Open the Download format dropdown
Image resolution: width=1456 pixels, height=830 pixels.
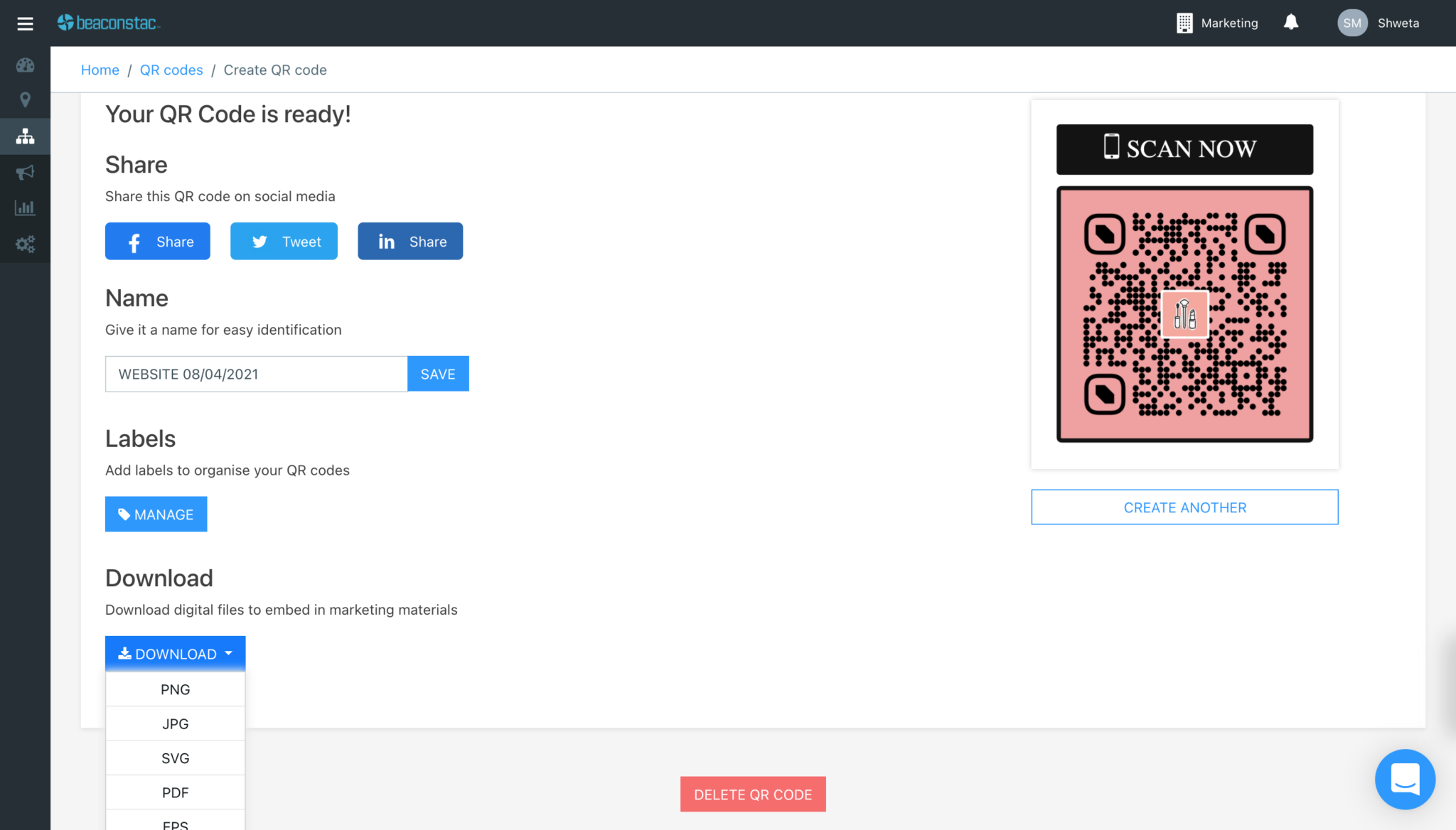[175, 653]
